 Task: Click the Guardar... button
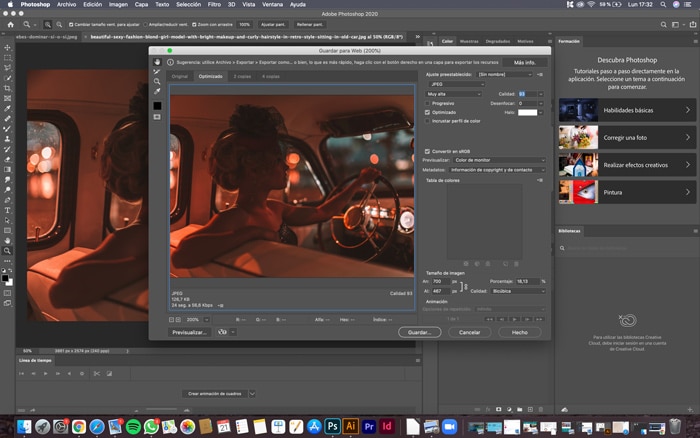[419, 332]
